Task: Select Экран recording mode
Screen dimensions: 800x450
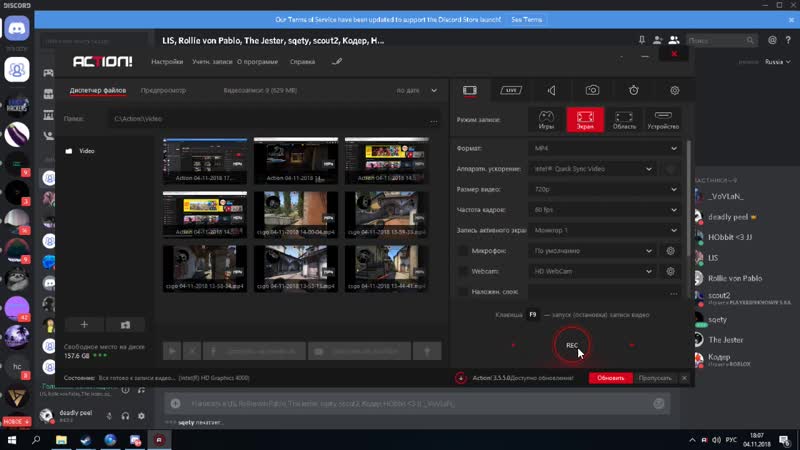Action: 585,120
